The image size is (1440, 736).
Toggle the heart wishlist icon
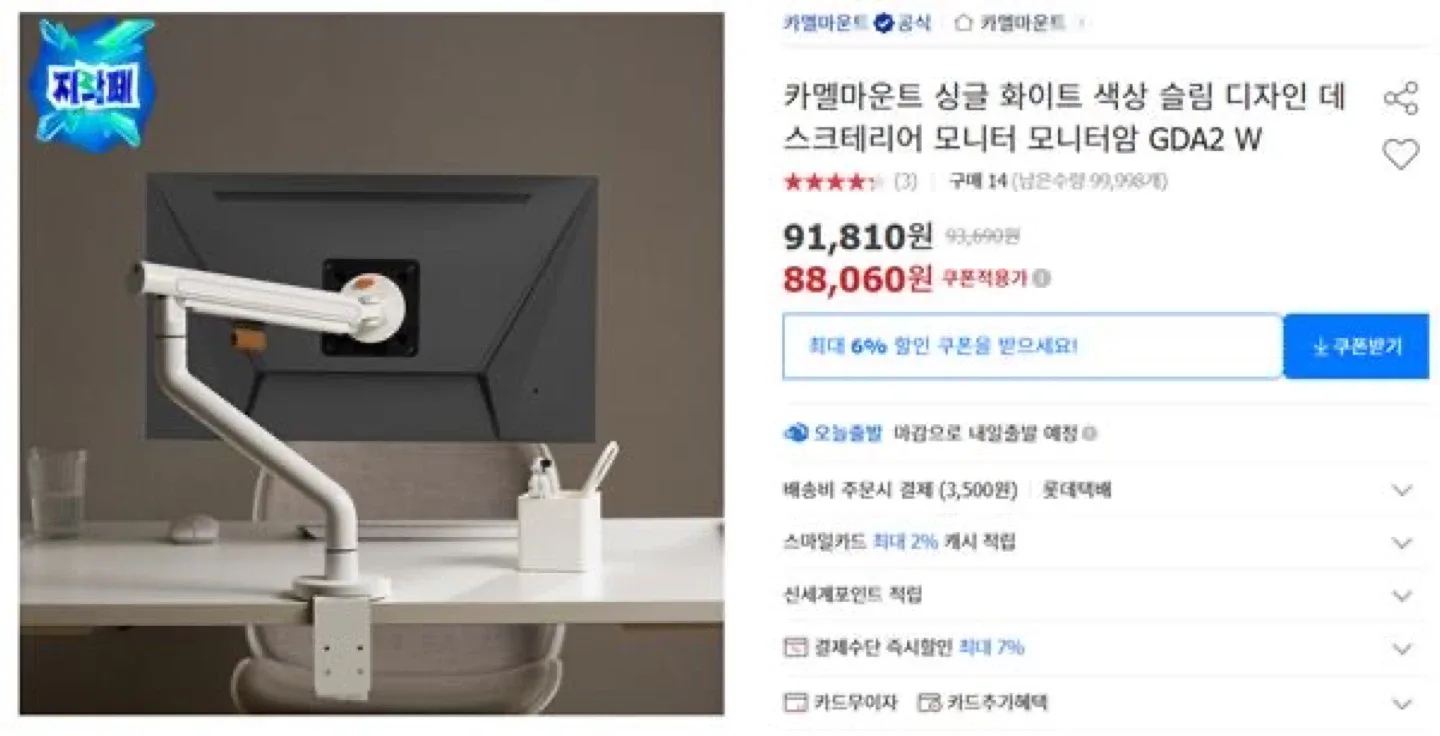pos(1401,155)
